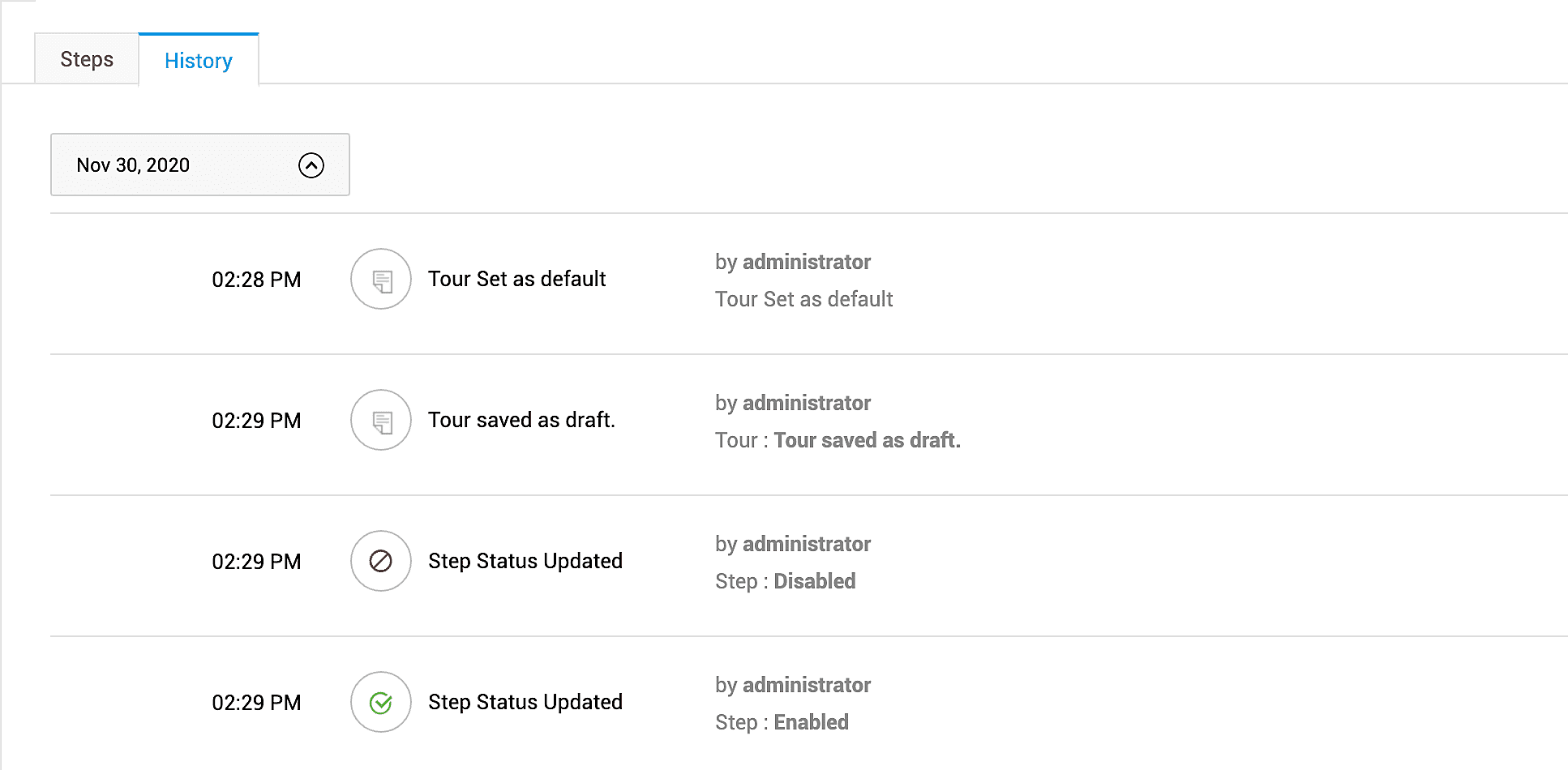Open the Nov 30, 2020 date dropdown
Image resolution: width=1568 pixels, height=770 pixels.
coord(199,165)
